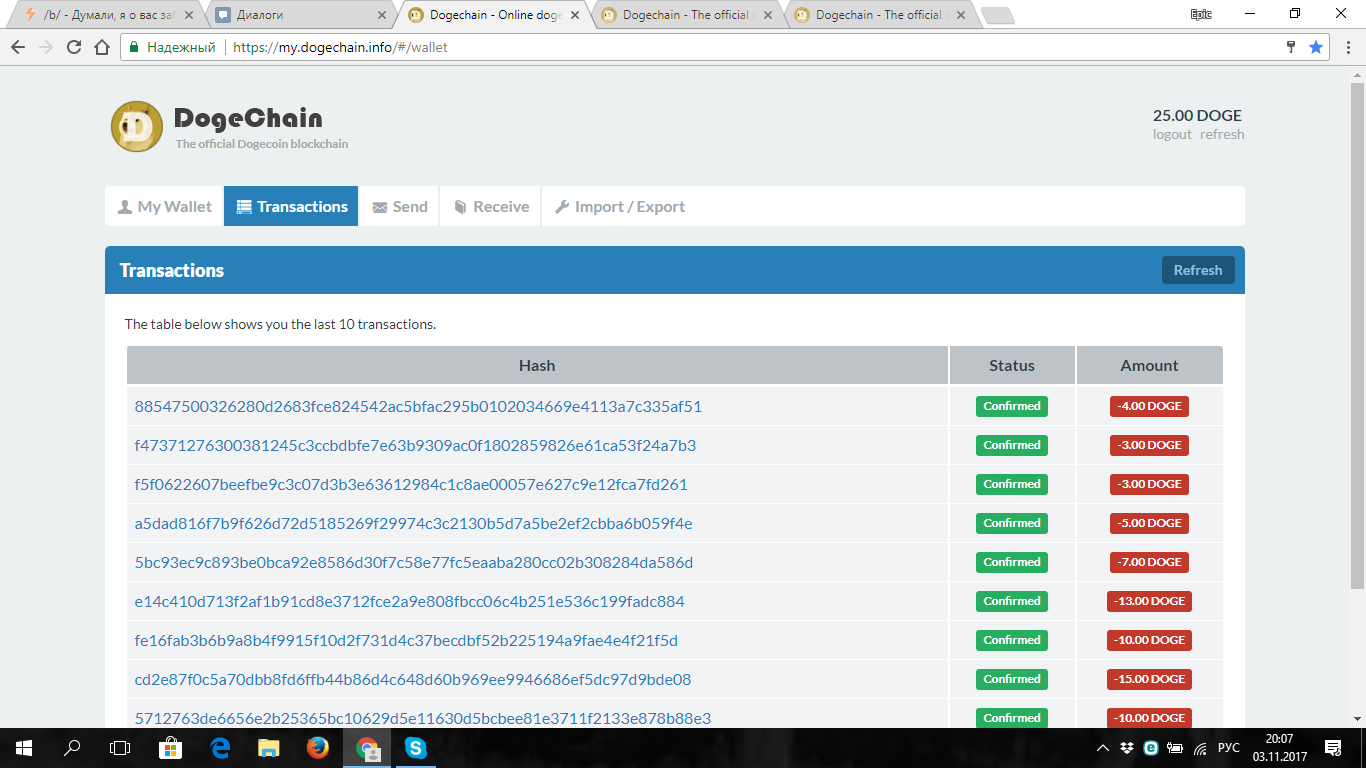Screen dimensions: 1366x768
Task: Open transaction hash starting with a5dad816
Action: [413, 524]
